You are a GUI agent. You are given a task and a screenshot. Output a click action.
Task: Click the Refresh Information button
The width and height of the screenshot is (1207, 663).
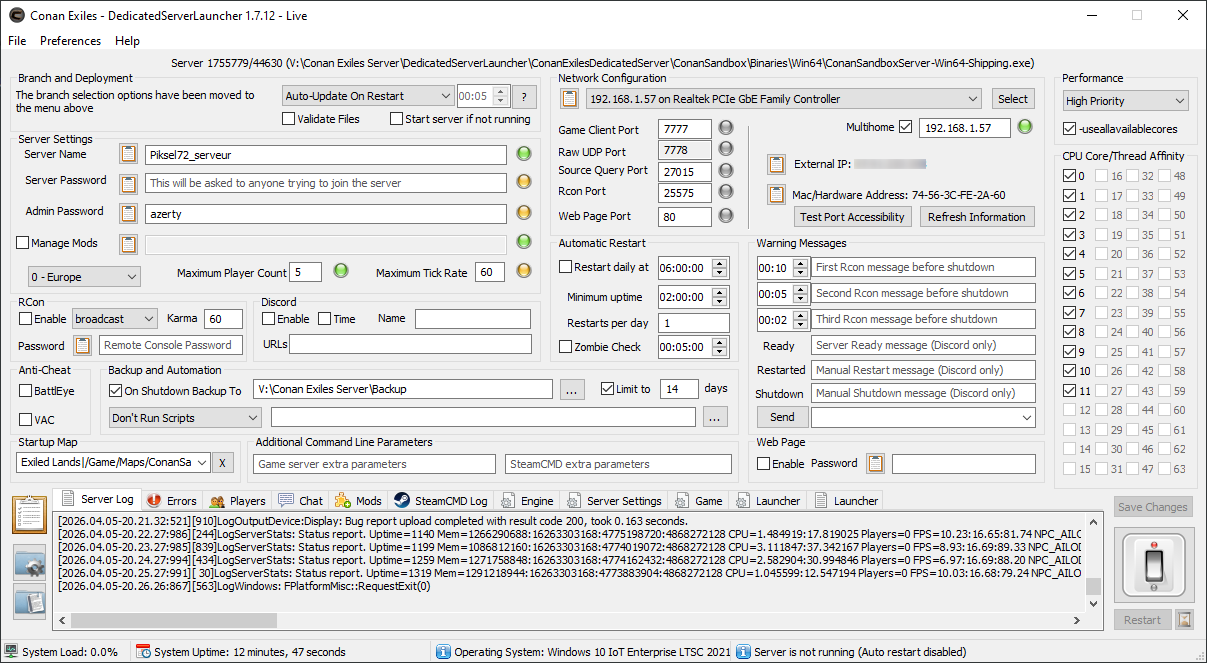976,217
